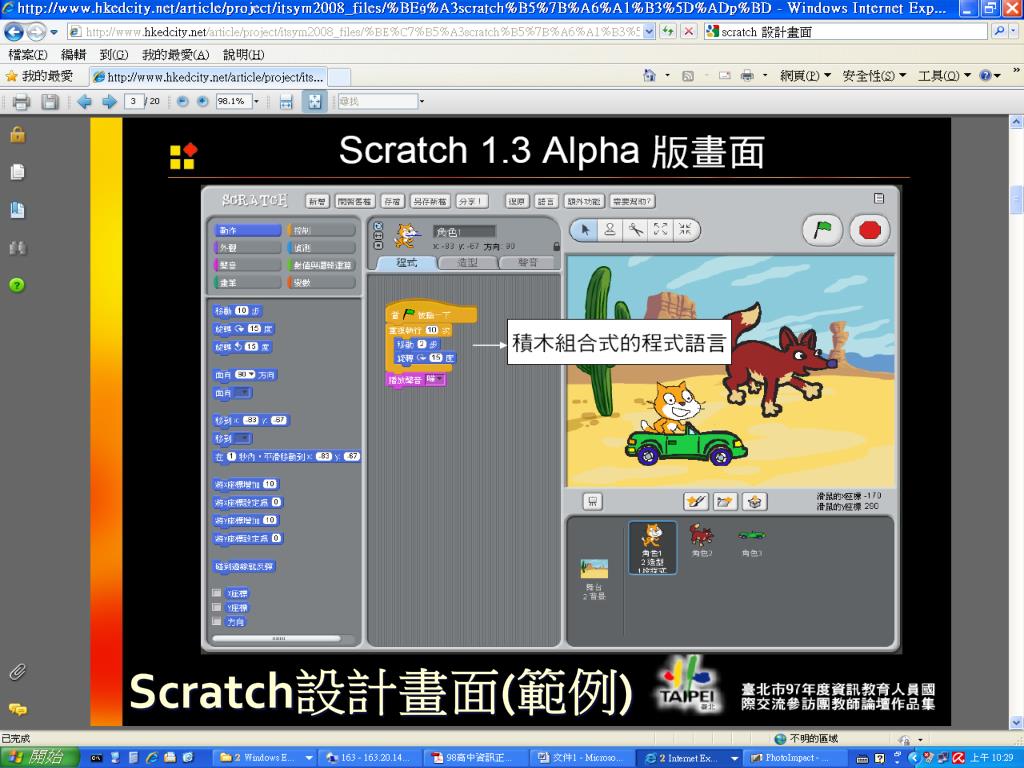The image size is (1024, 768).
Task: Open the 文件1 - Microsoft Word taskbar button
Action: point(579,758)
